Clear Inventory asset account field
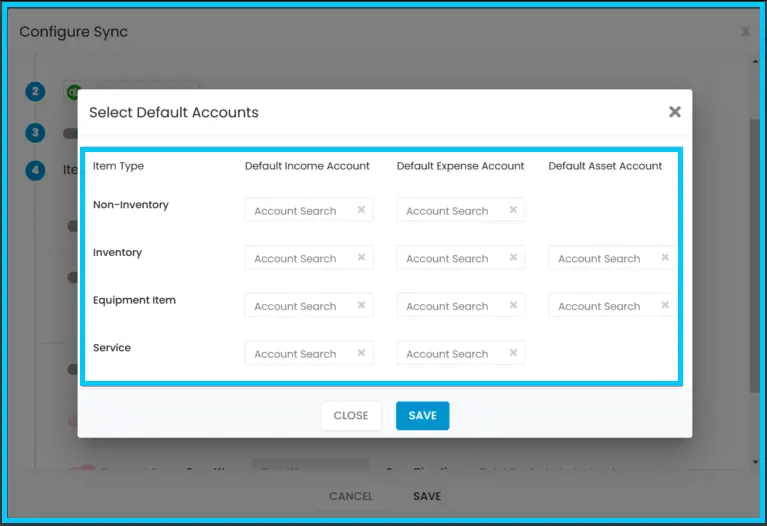The image size is (767, 526). point(665,257)
